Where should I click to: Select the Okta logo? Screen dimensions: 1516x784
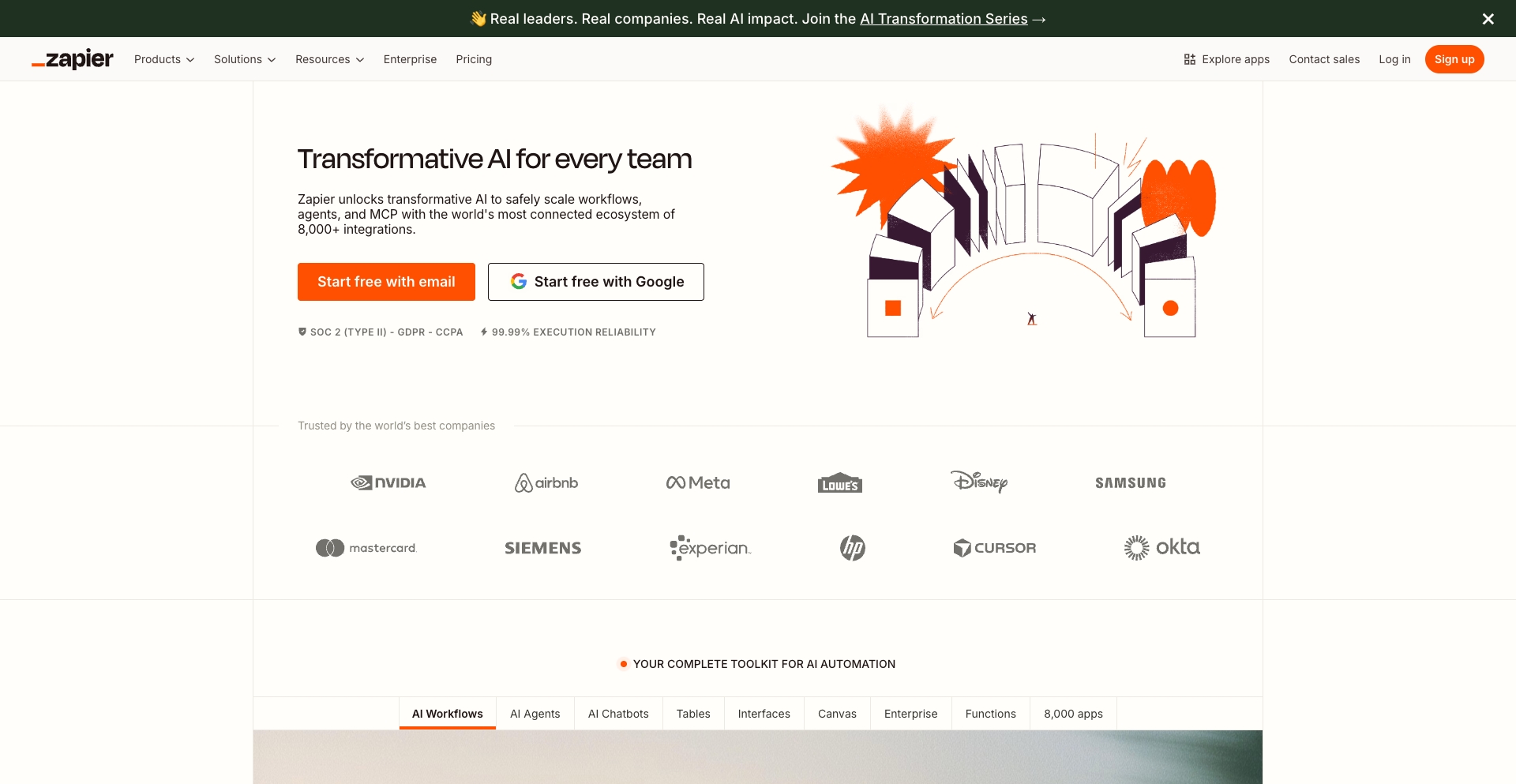tap(1161, 547)
